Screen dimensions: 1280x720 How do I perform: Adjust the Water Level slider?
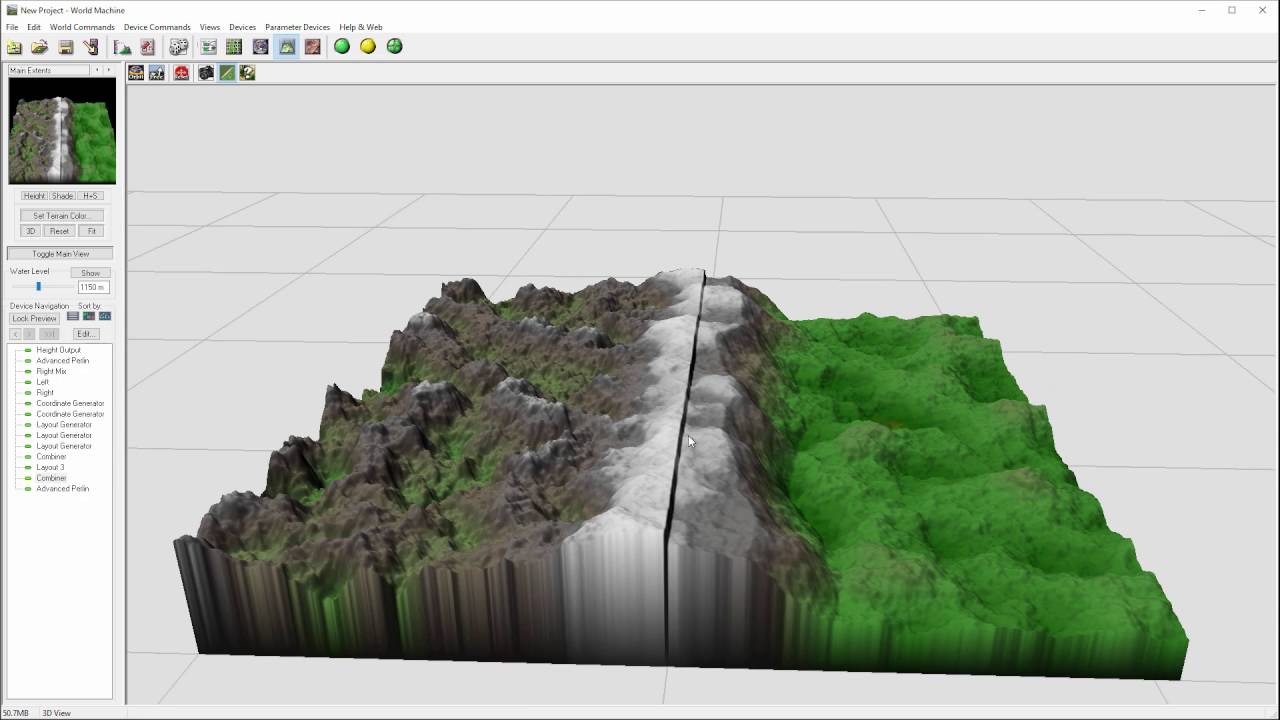coord(40,287)
